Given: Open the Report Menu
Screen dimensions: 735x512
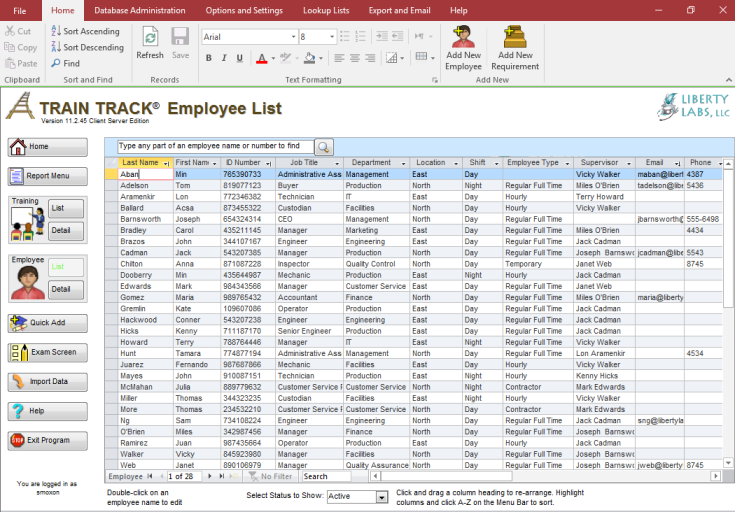Looking at the screenshot, I should pos(48,176).
